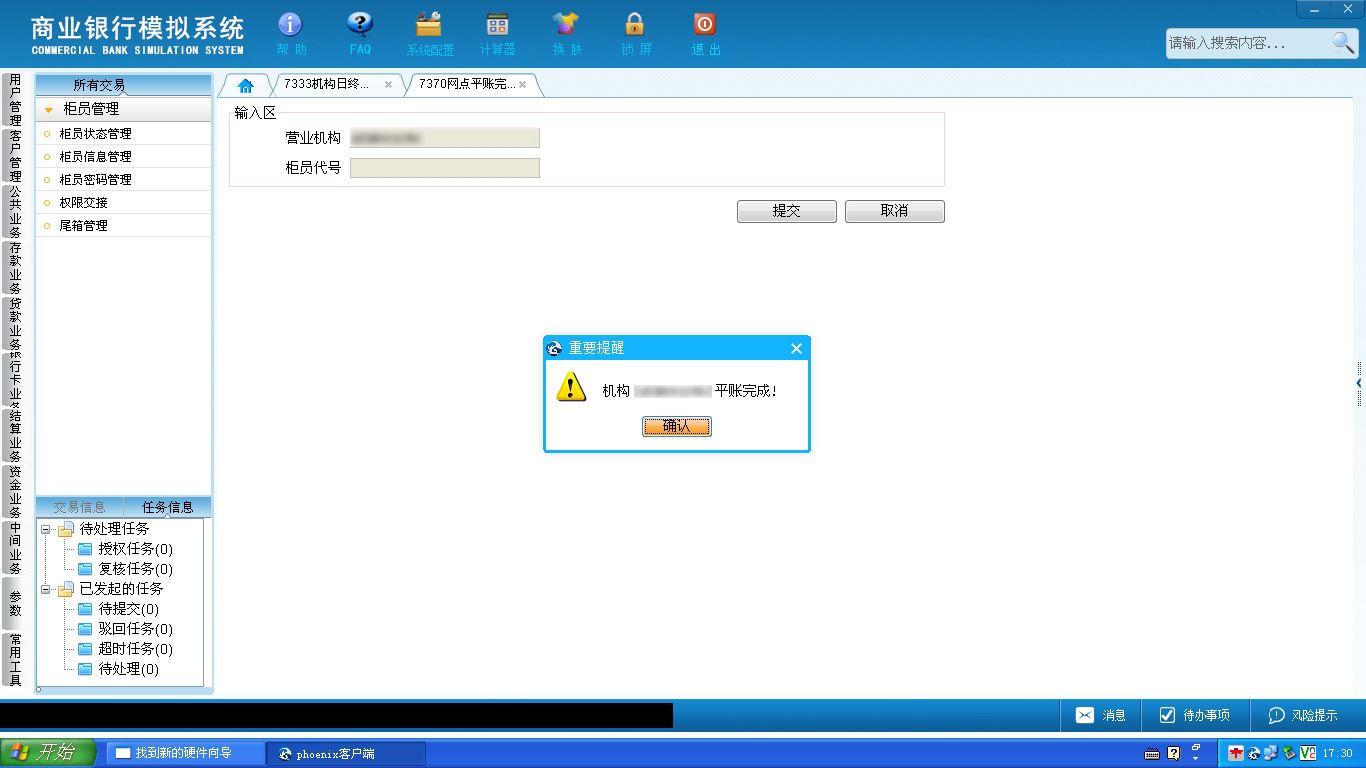
Task: Open 权限交接 menu entry
Action: [124, 202]
